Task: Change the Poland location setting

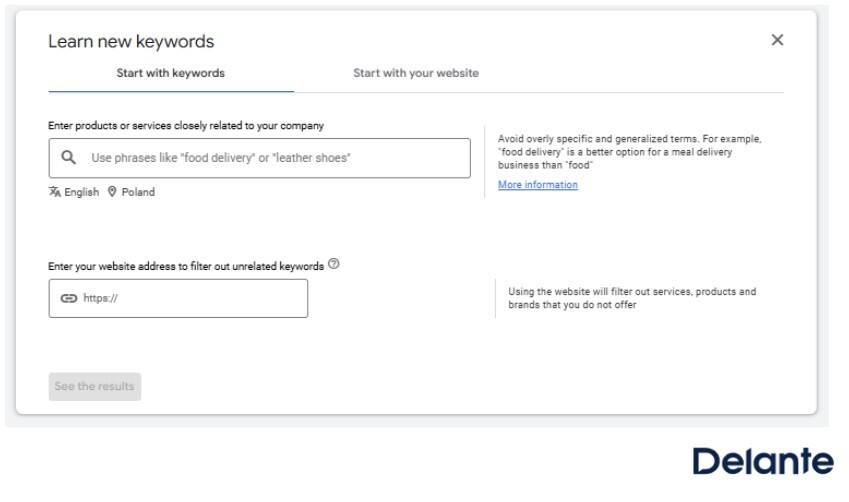Action: [x=138, y=192]
